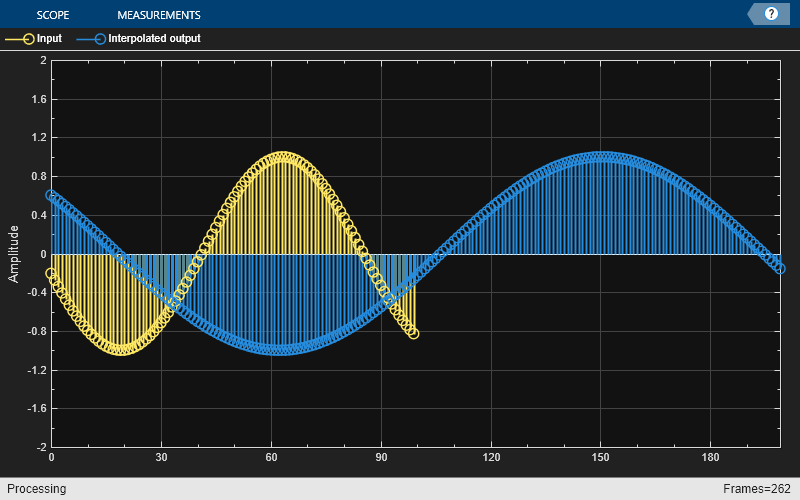Switch to the MEASUREMENTS tab
800x500 pixels.
tap(158, 15)
